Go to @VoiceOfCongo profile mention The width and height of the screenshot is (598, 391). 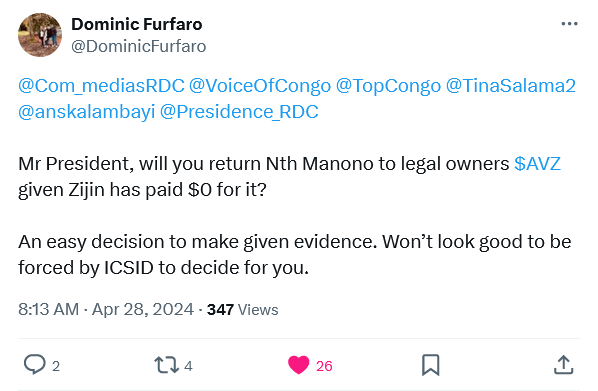pyautogui.click(x=260, y=86)
